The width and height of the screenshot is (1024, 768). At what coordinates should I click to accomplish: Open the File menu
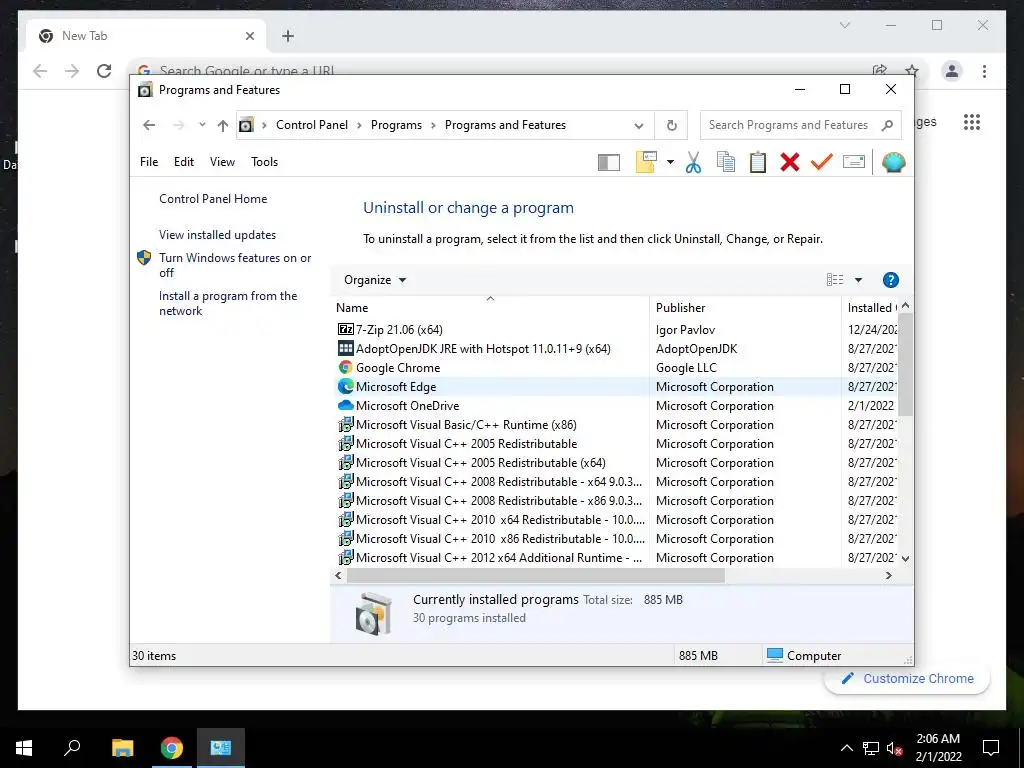pyautogui.click(x=149, y=162)
